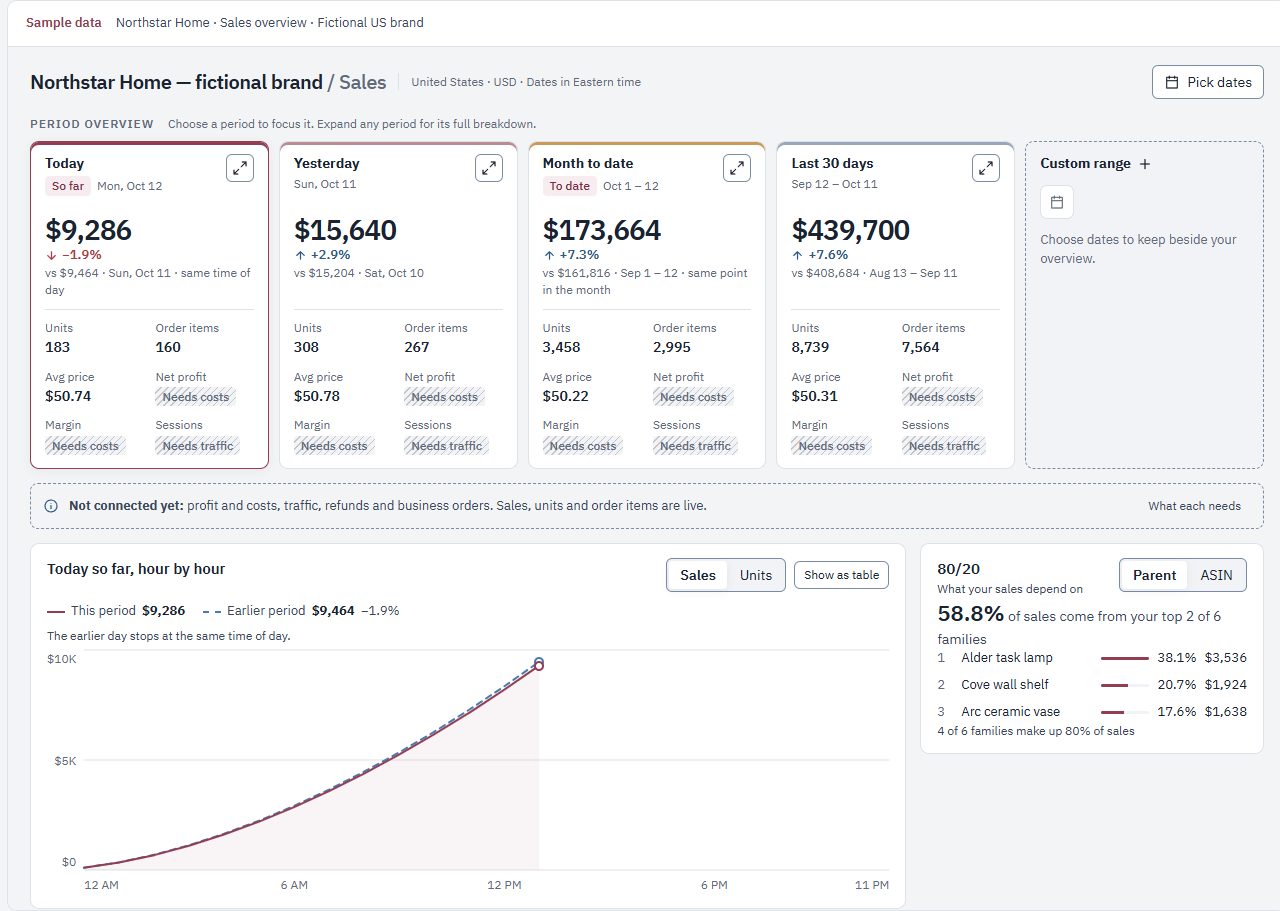The height and width of the screenshot is (911, 1280).
Task: Click the This period legend entry
Action: [116, 610]
